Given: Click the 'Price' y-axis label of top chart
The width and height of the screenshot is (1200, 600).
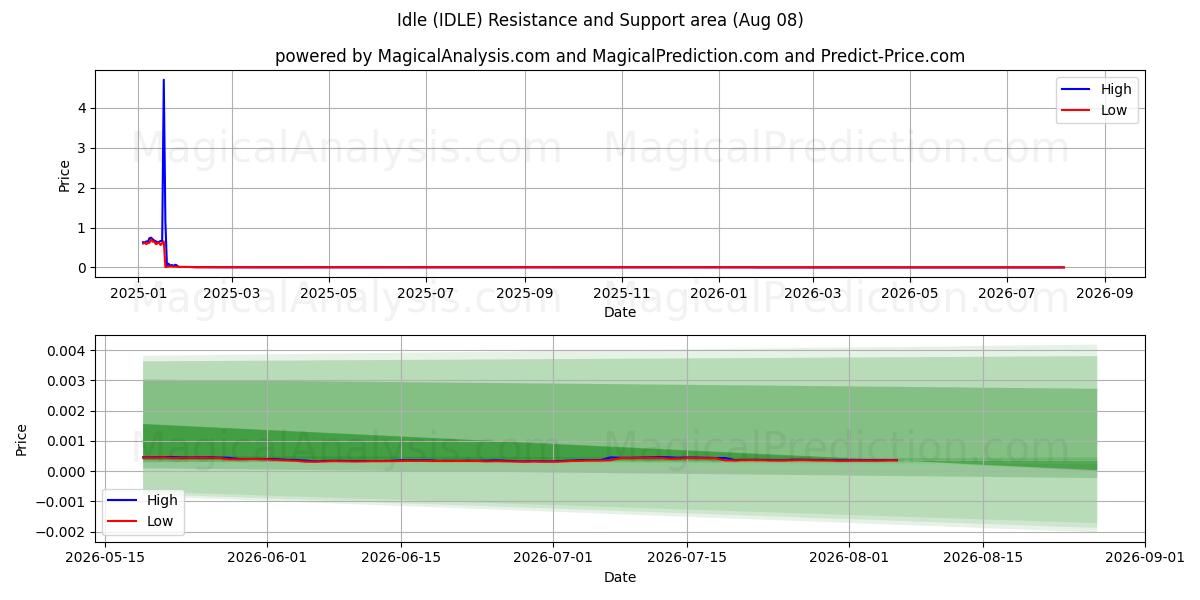Looking at the screenshot, I should click(65, 176).
